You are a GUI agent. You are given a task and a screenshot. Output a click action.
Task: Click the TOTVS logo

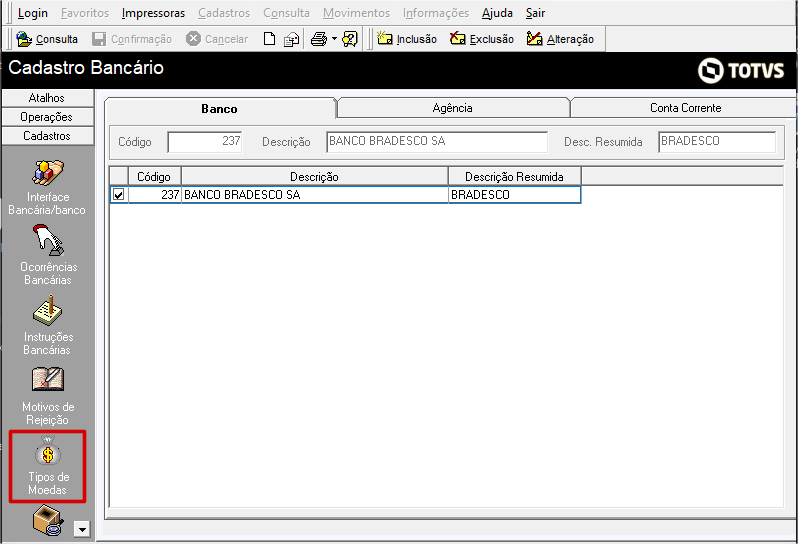pos(740,70)
